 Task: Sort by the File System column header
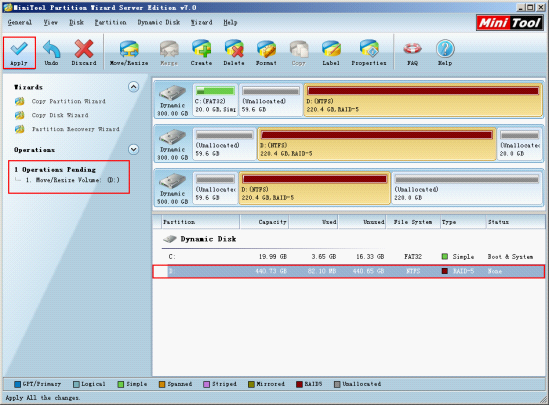(x=413, y=222)
